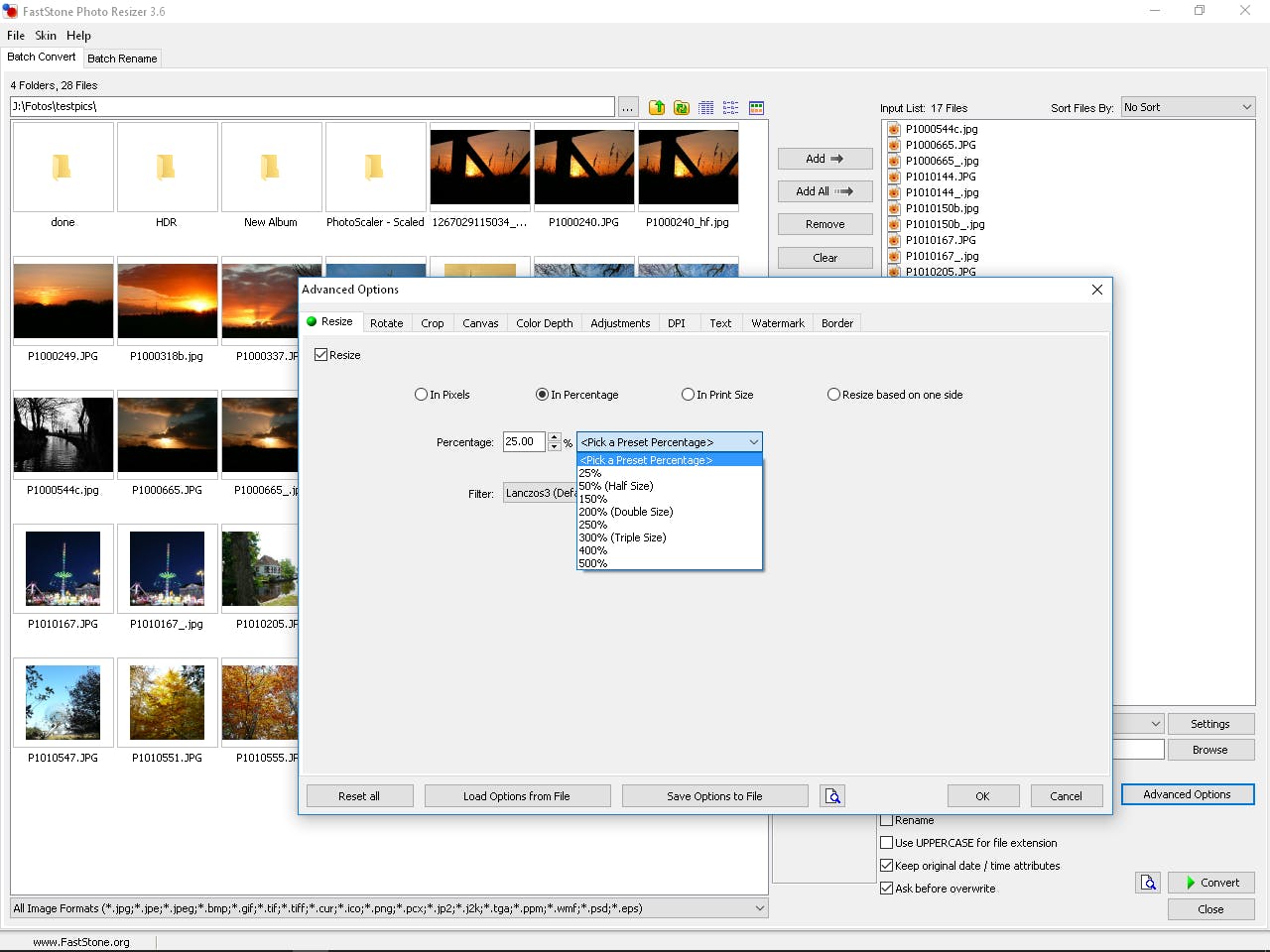The image size is (1270, 952).
Task: Enable Use UPPERCASE for file extension
Action: pos(887,843)
